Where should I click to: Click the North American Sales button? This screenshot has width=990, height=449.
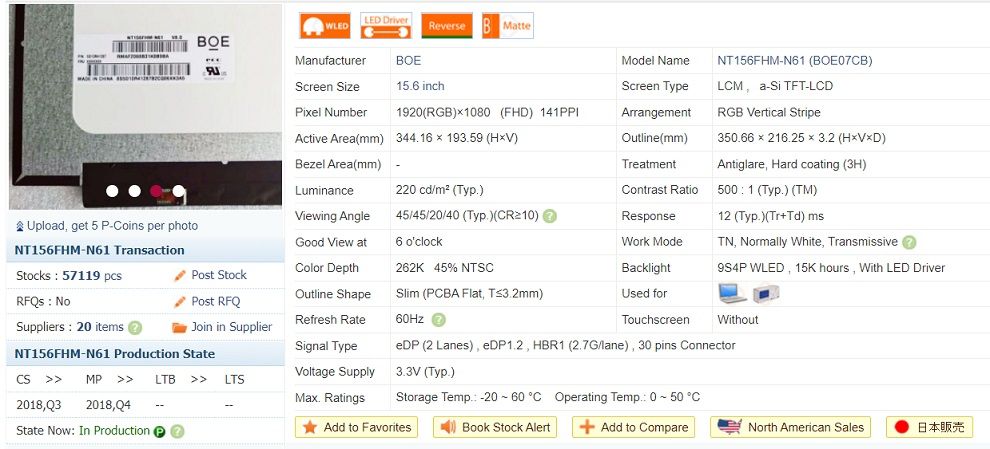790,427
